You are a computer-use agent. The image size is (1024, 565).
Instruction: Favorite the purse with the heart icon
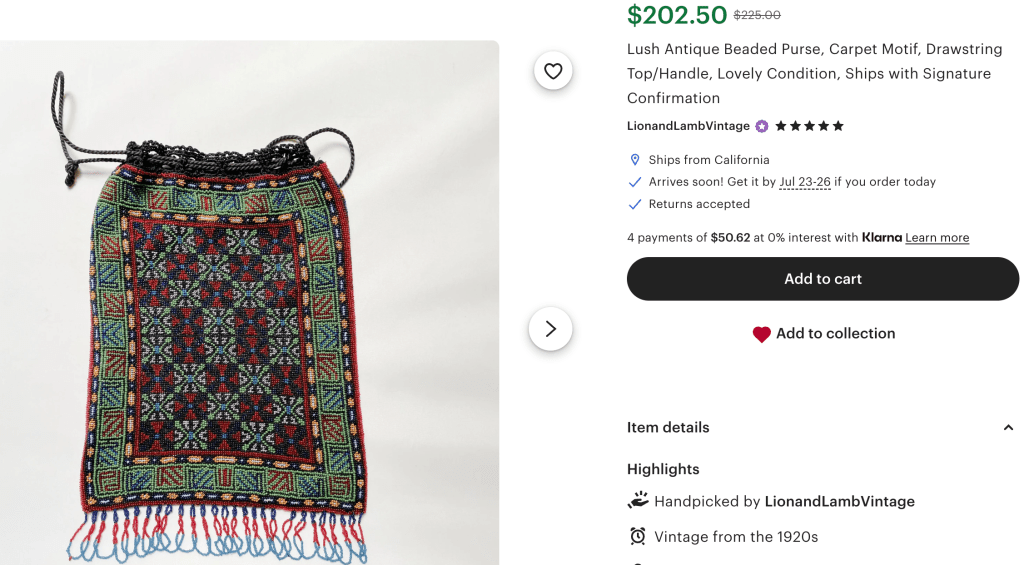pos(553,71)
